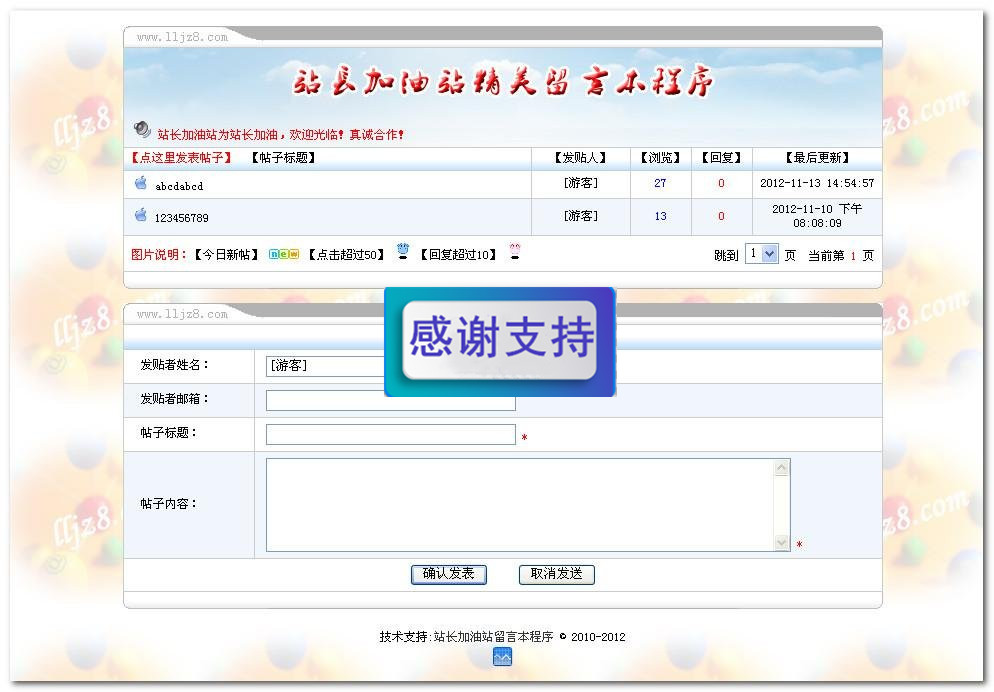Click date 2012-11-13 14:54:57
994x692 pixels.
pyautogui.click(x=817, y=183)
